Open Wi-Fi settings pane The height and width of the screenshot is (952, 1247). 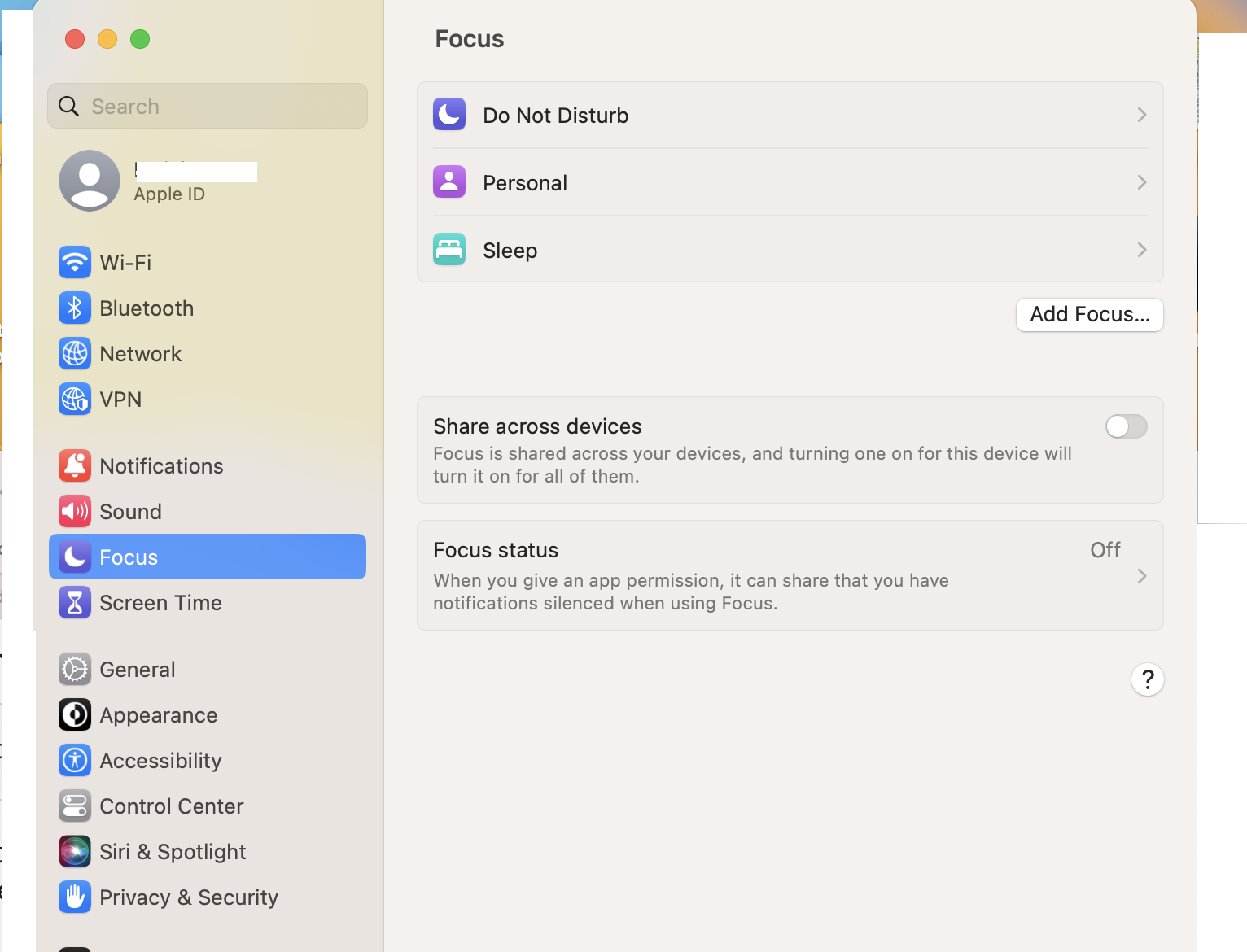[x=208, y=262]
